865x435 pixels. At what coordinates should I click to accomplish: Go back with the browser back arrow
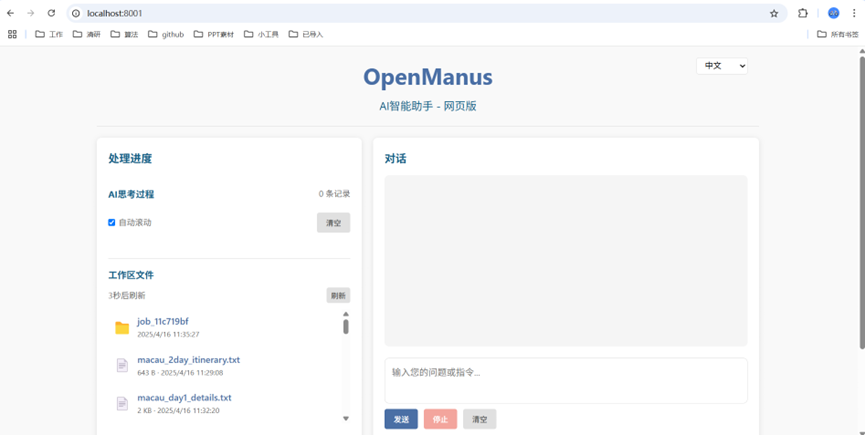[x=10, y=13]
